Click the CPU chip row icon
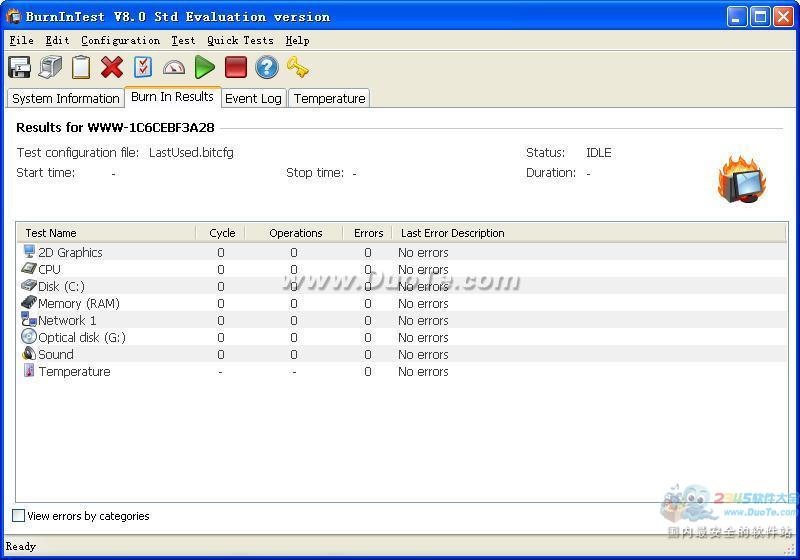This screenshot has width=800, height=560. click(29, 268)
